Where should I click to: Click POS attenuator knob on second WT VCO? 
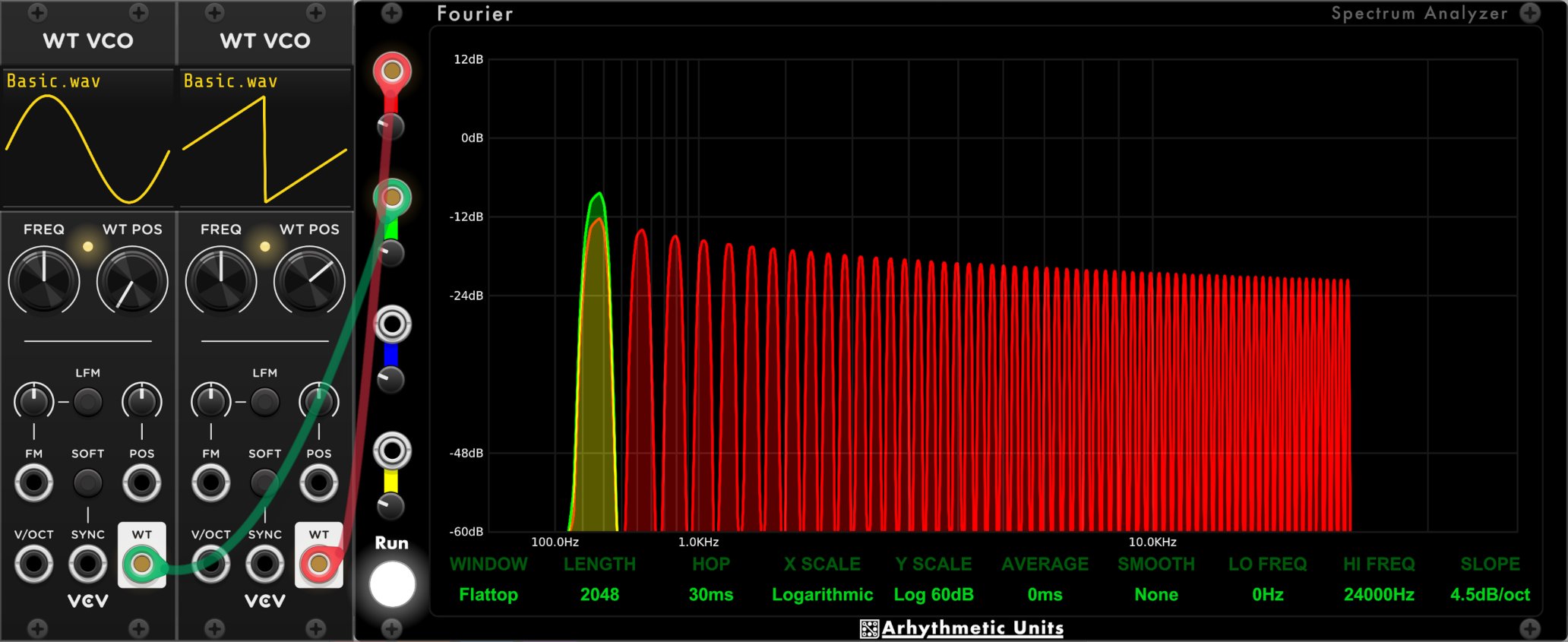[x=319, y=401]
